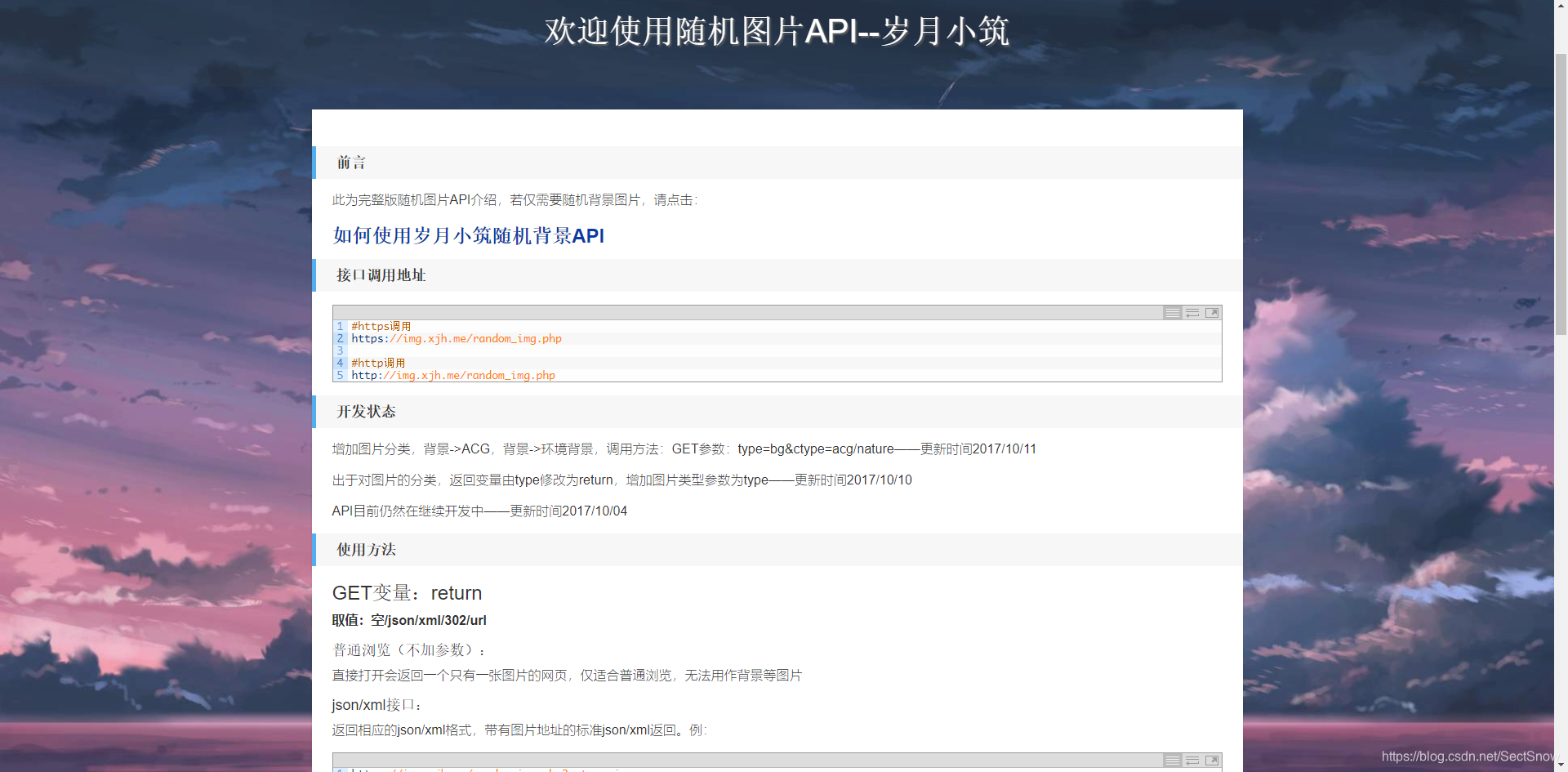This screenshot has width=1568, height=772.
Task: Toggle line numbers in the first code block
Action: coord(1173,313)
